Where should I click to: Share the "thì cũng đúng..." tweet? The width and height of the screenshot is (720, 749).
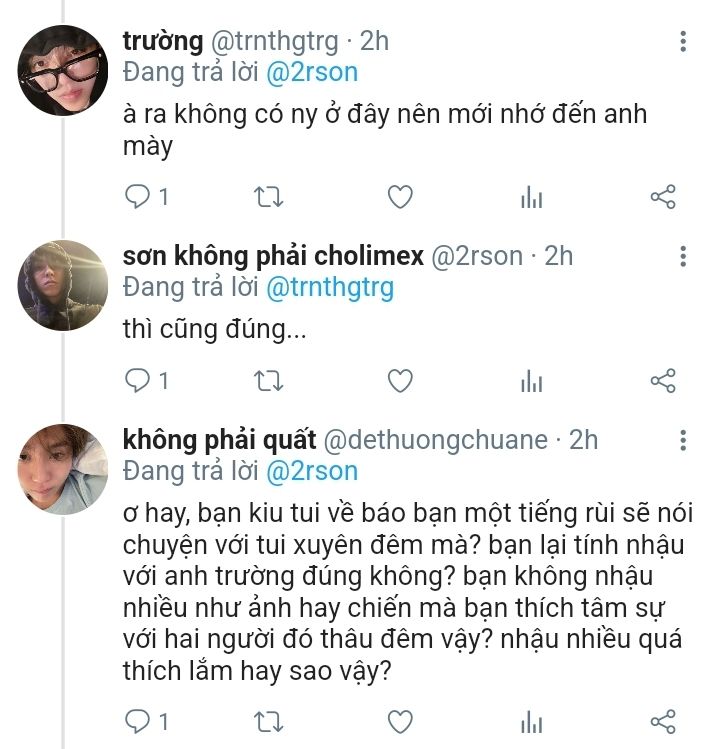[663, 381]
